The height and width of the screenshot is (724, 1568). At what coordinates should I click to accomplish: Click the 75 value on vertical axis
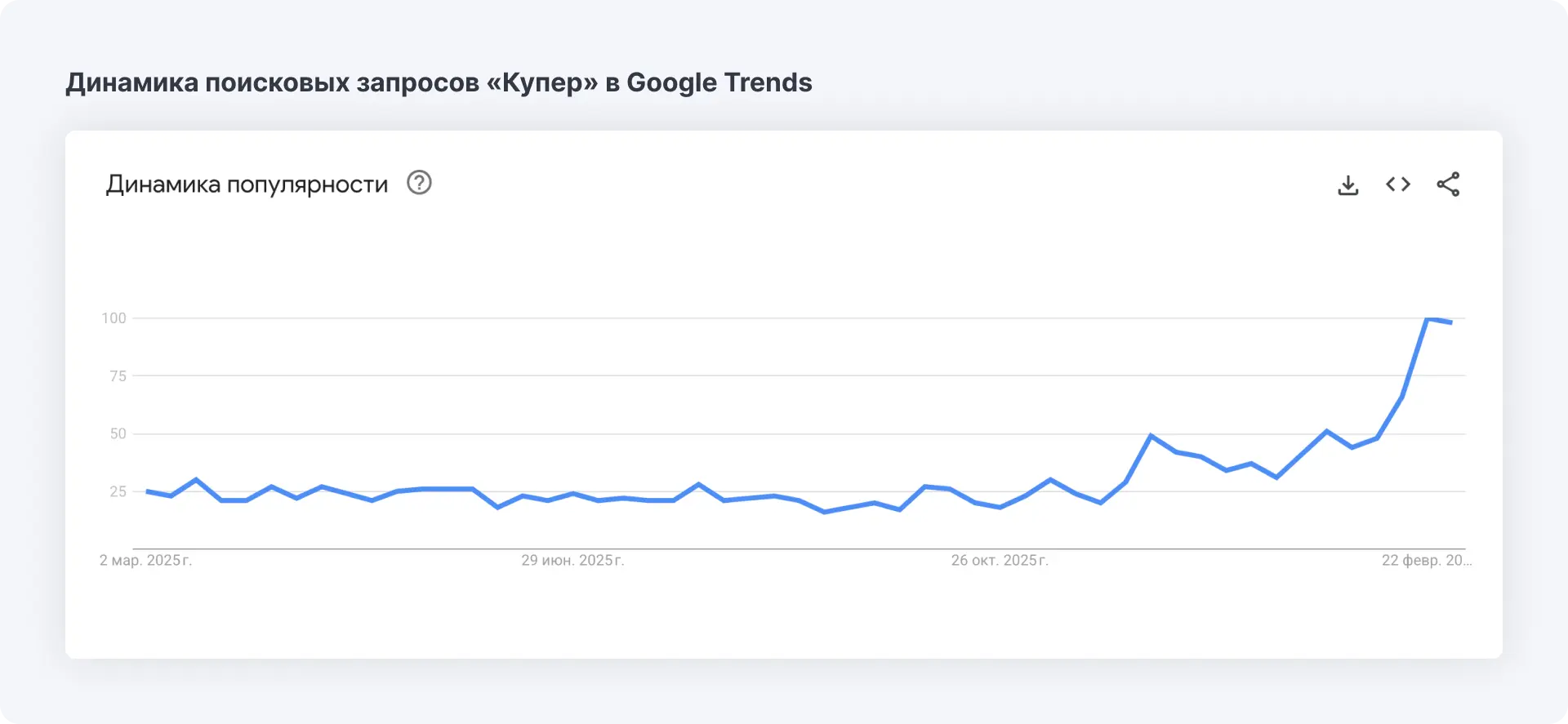[118, 376]
